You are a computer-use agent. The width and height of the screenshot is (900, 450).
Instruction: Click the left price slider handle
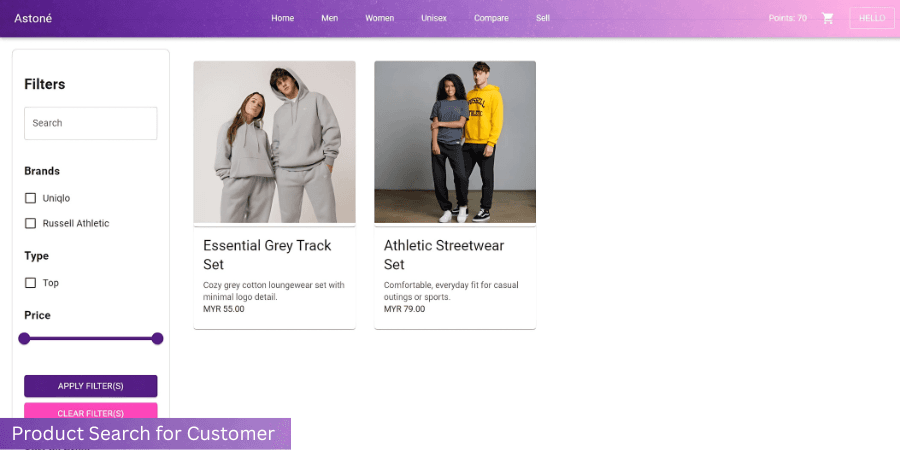click(x=24, y=338)
